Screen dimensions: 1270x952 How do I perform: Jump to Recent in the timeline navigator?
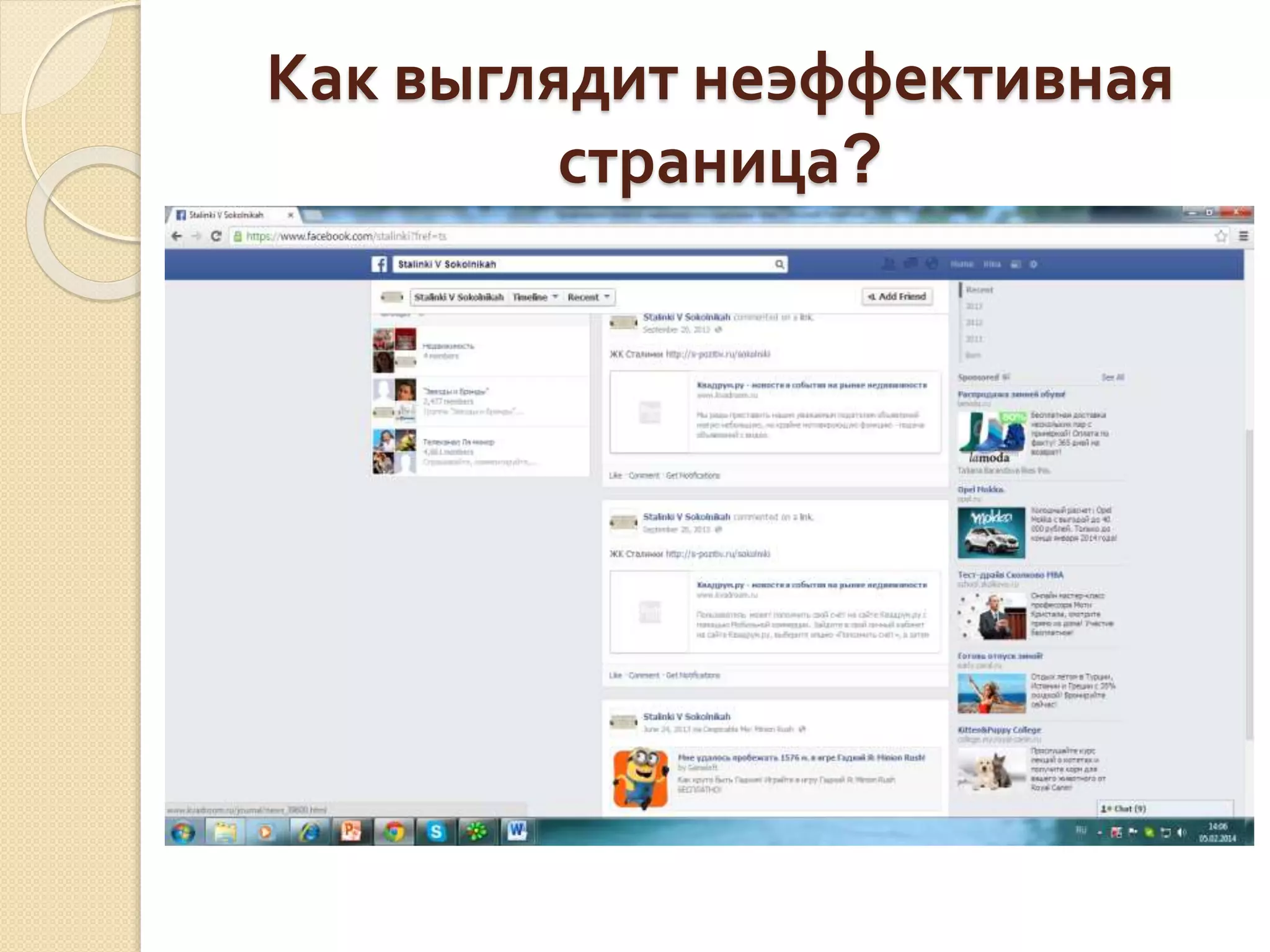coord(980,290)
